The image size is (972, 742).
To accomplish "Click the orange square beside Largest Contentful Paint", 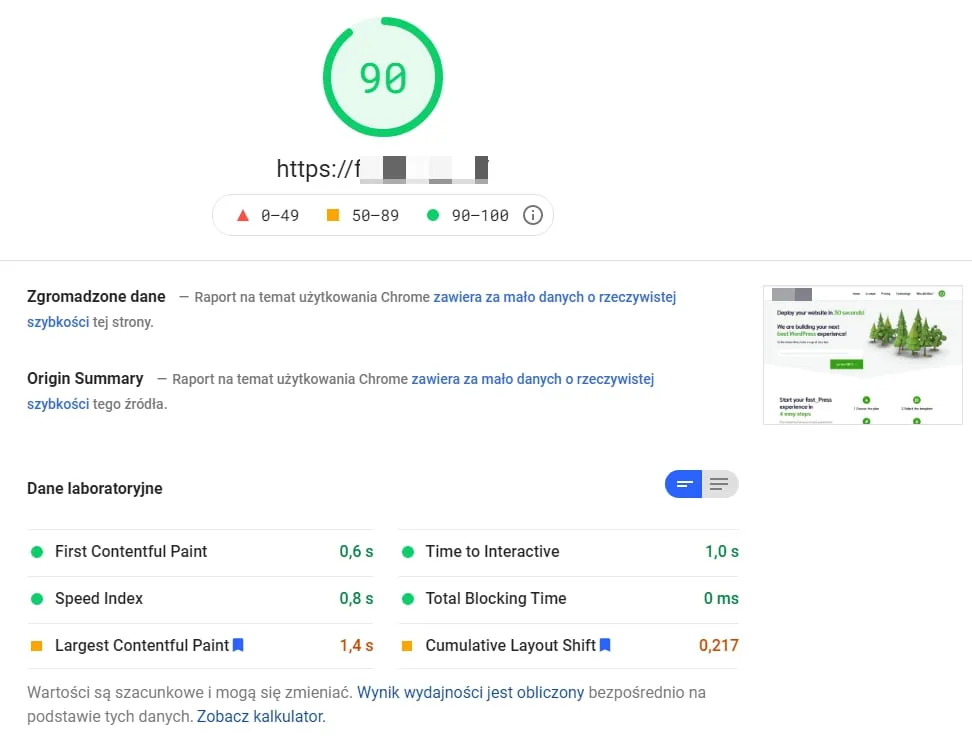I will [37, 645].
